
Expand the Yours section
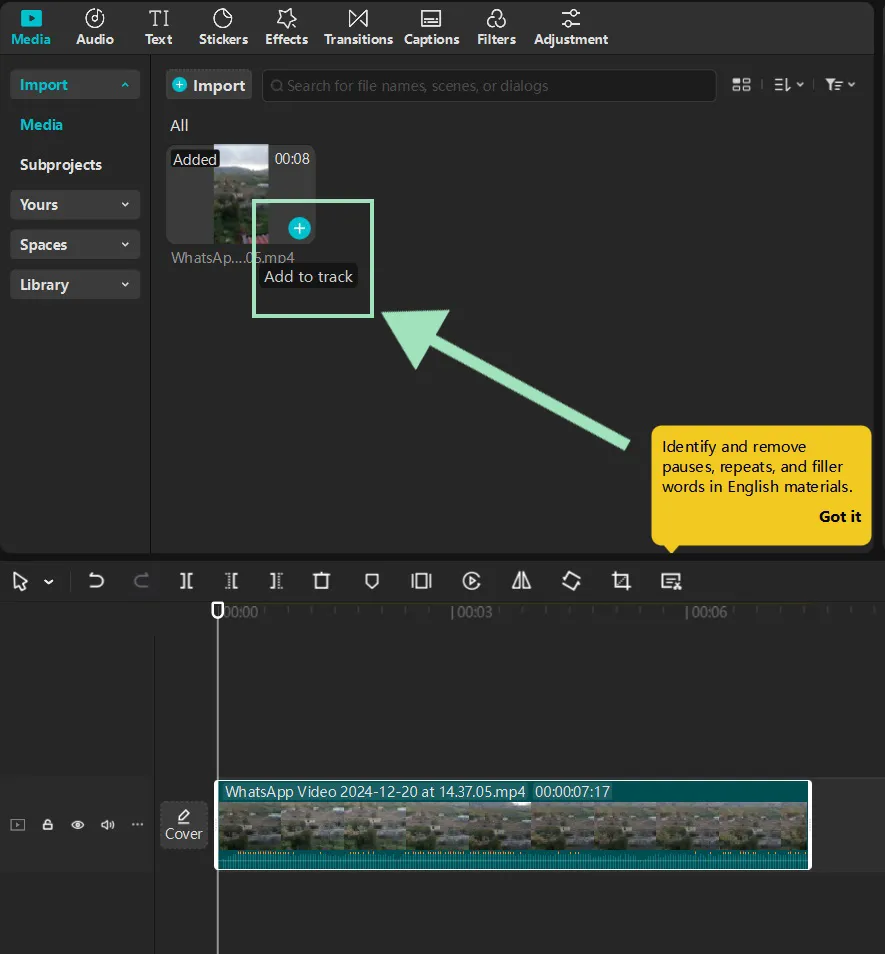click(x=75, y=204)
